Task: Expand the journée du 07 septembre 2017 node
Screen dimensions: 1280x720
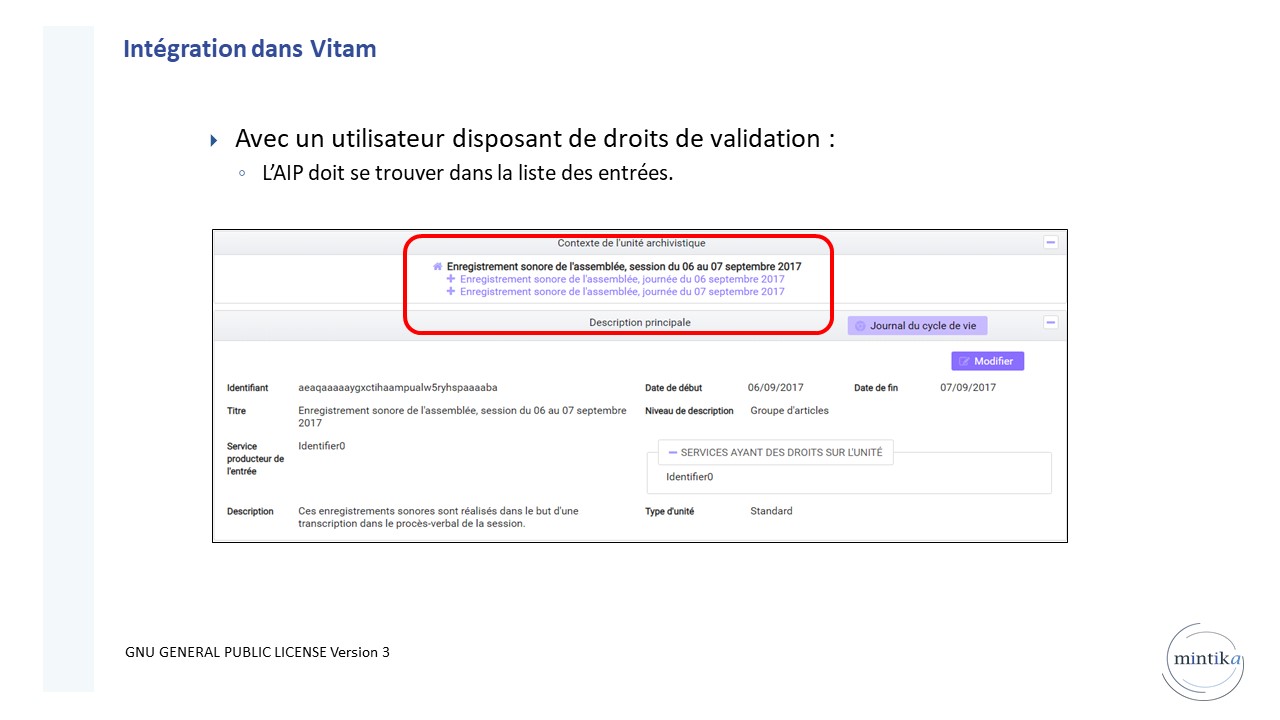Action: 450,292
